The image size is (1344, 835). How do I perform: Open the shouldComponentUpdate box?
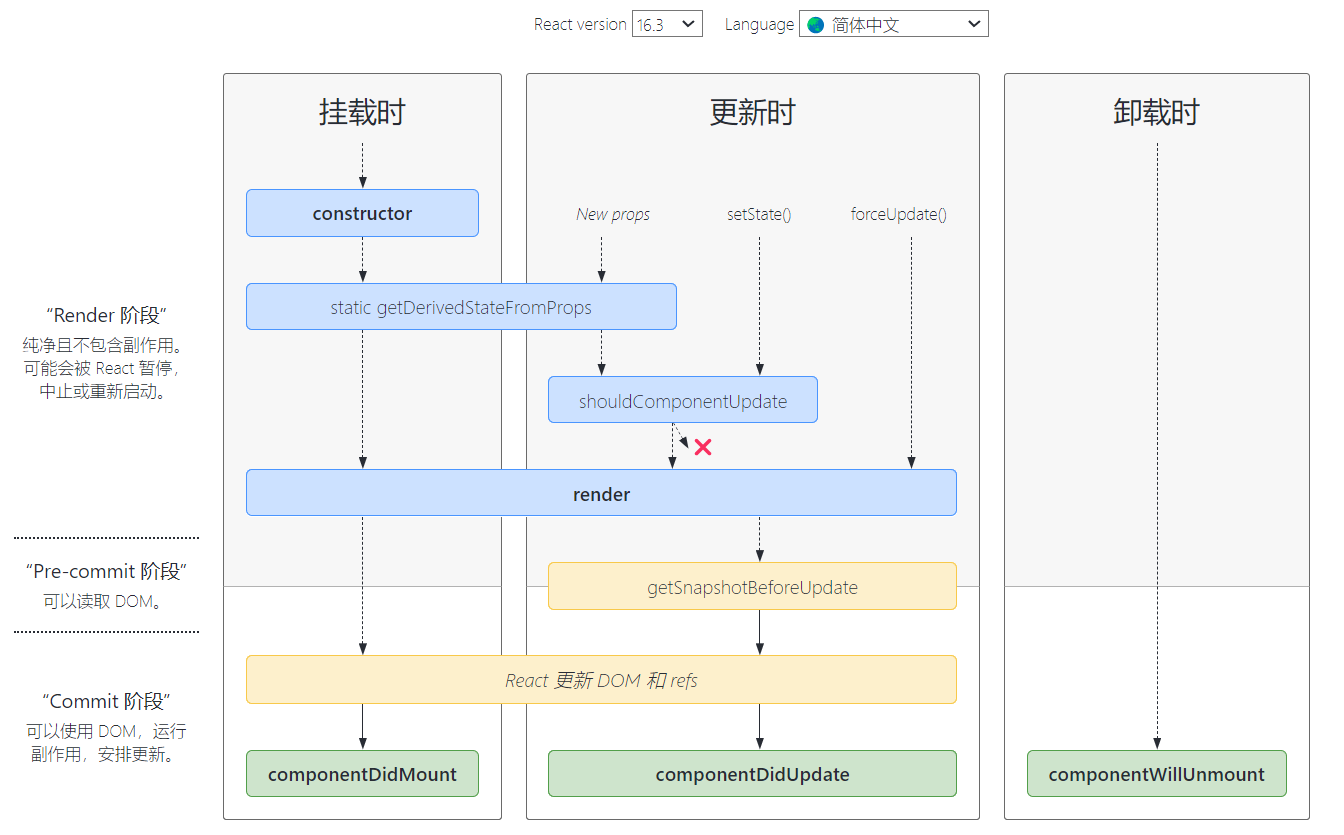[683, 400]
